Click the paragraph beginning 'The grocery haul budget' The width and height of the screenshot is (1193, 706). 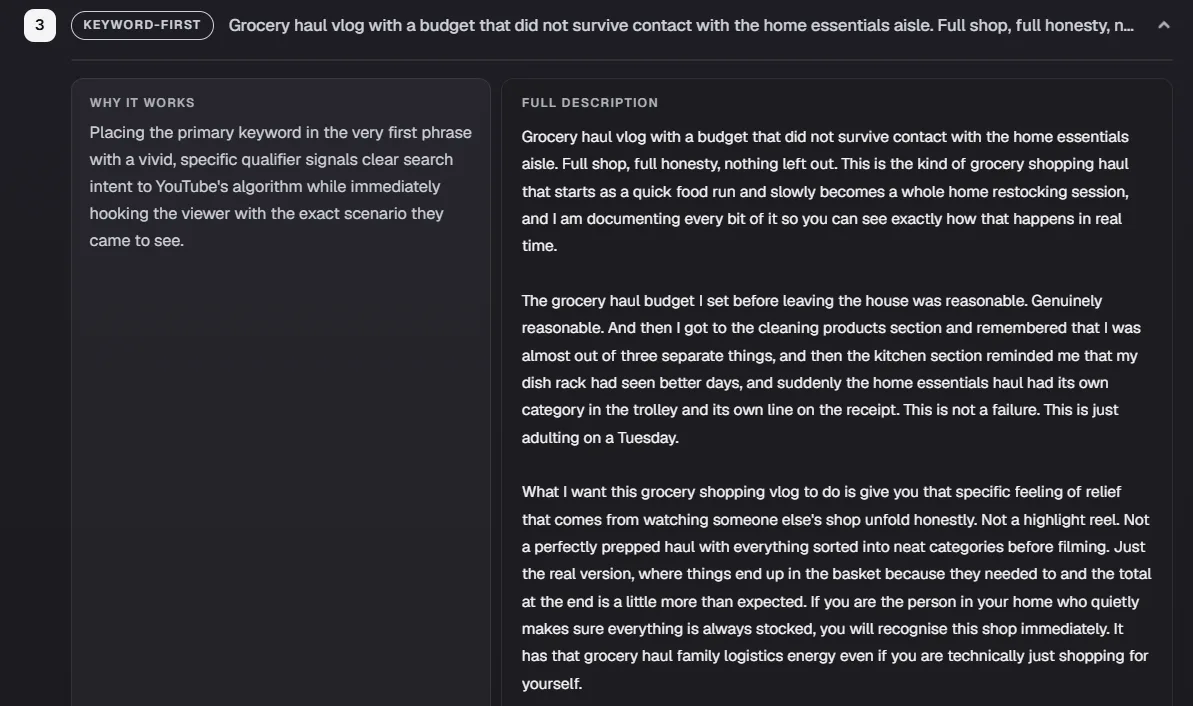tap(831, 369)
